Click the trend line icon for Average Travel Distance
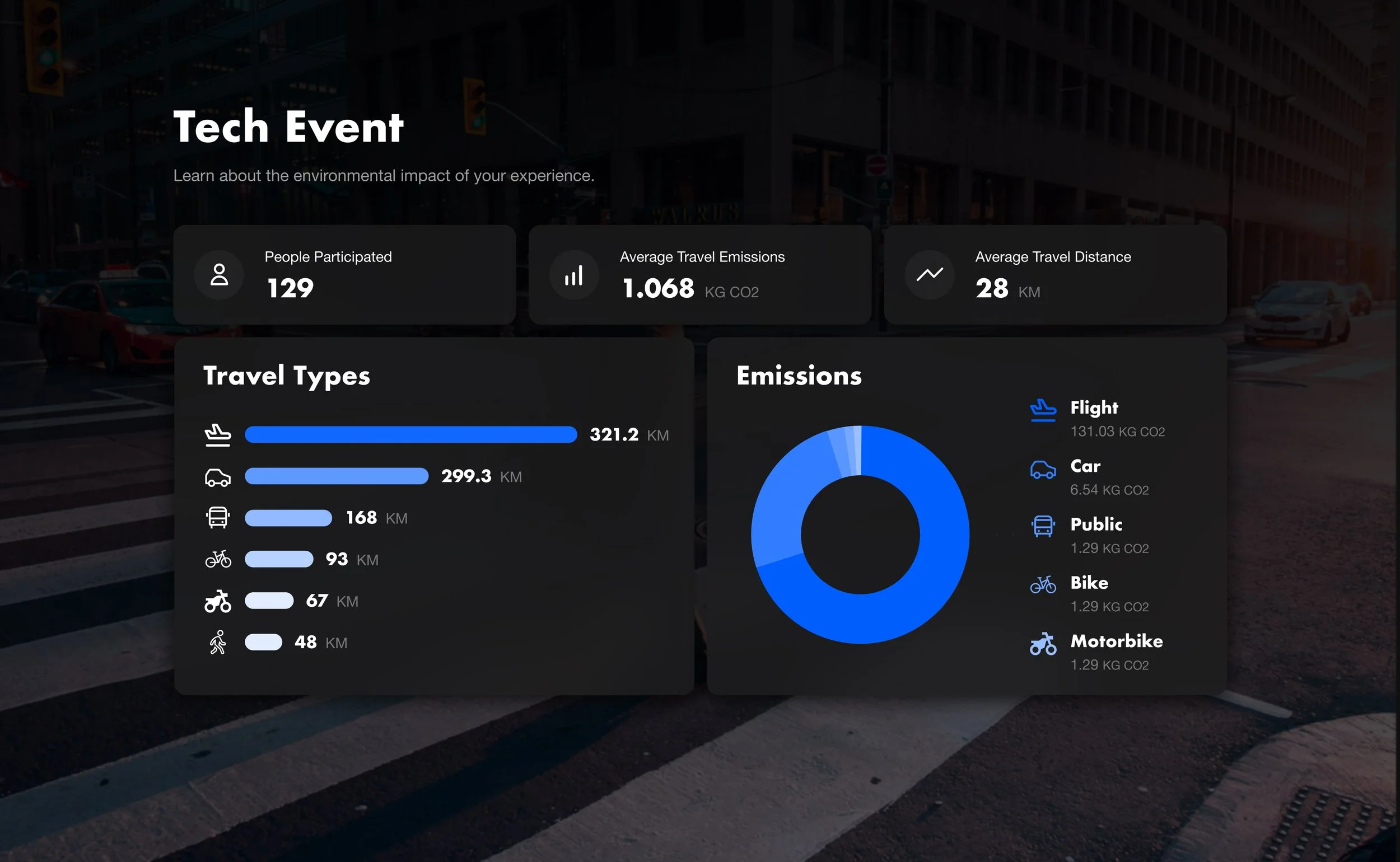Viewport: 1400px width, 862px height. (930, 274)
